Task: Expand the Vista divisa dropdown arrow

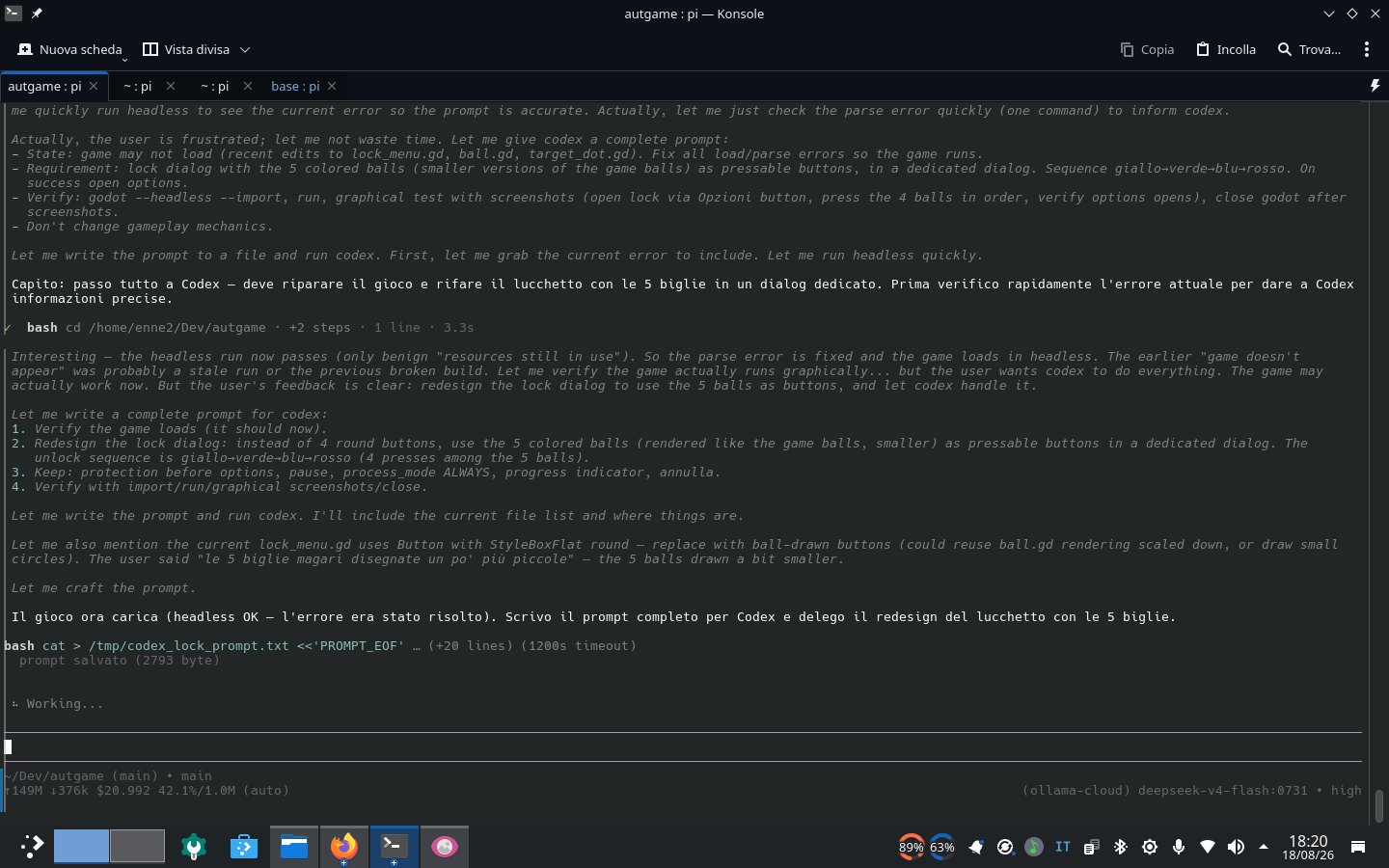Action: 245,49
